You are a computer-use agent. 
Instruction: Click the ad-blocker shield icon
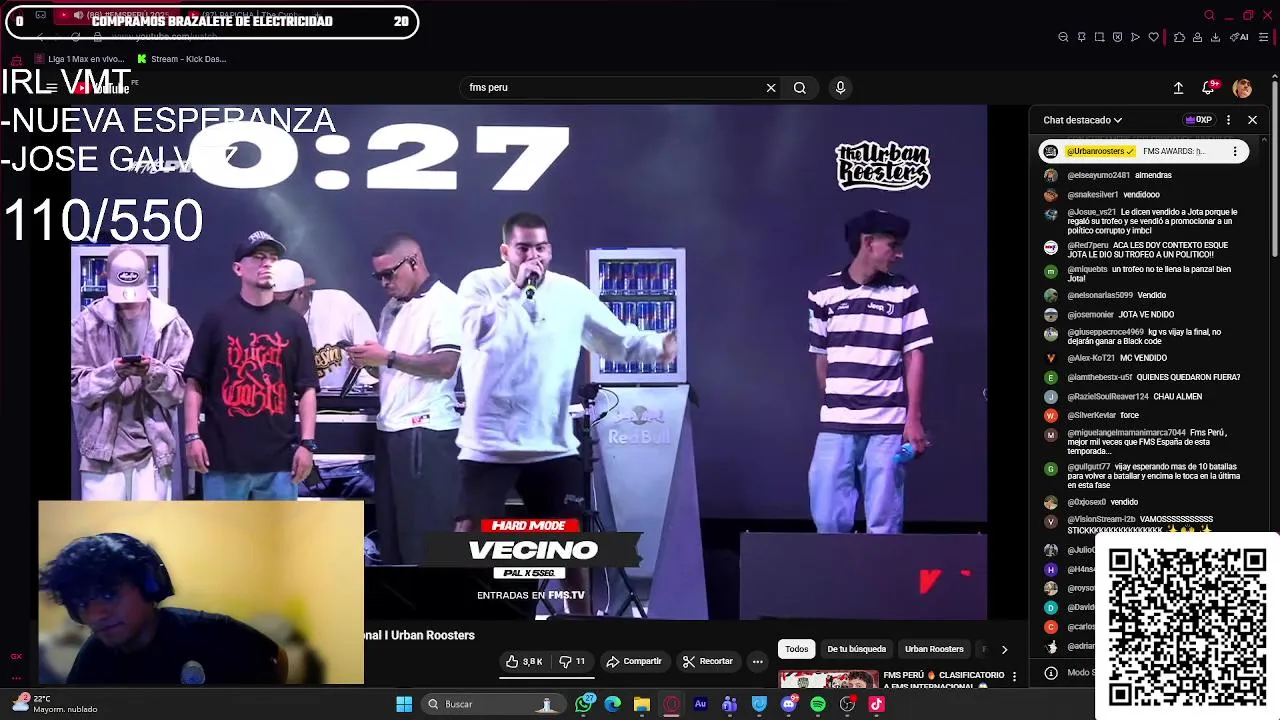click(x=1117, y=37)
